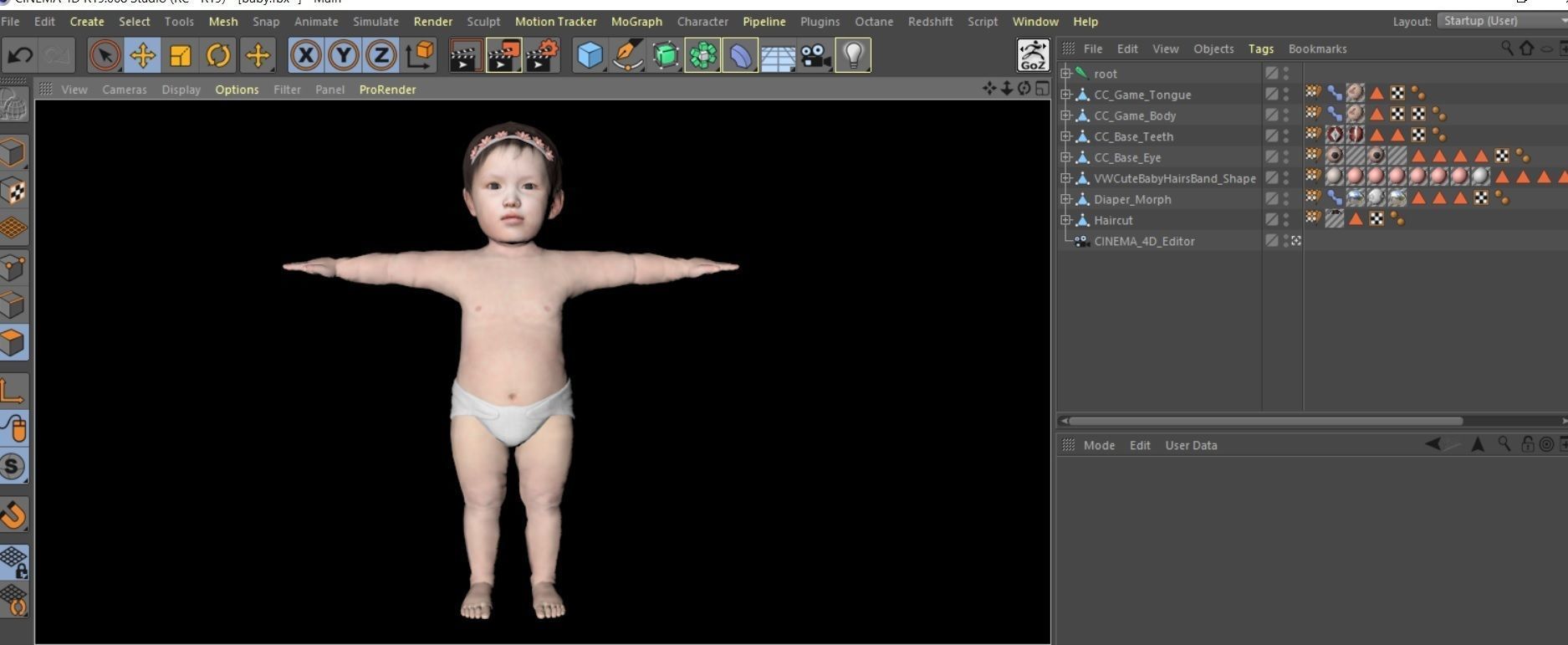Expand the Diaper_Morph object
The image size is (1568, 645).
point(1066,199)
